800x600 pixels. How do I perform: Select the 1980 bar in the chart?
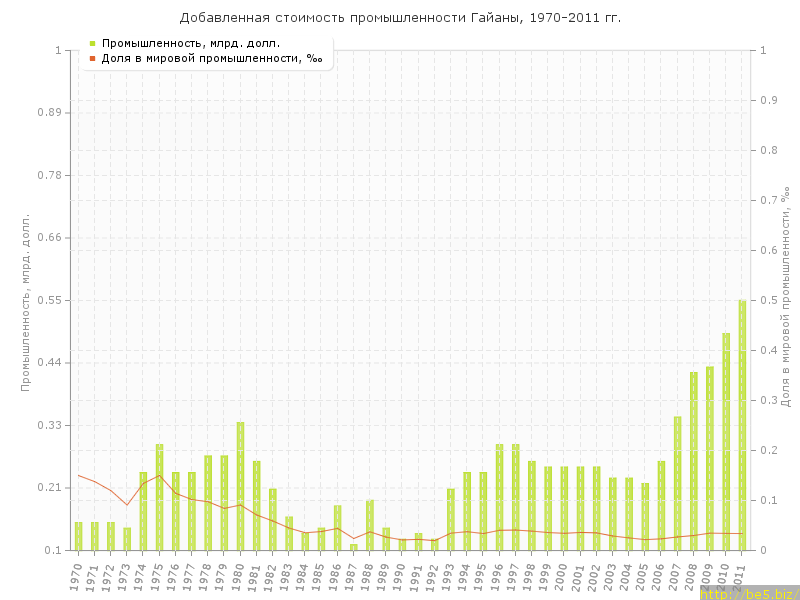click(x=240, y=486)
